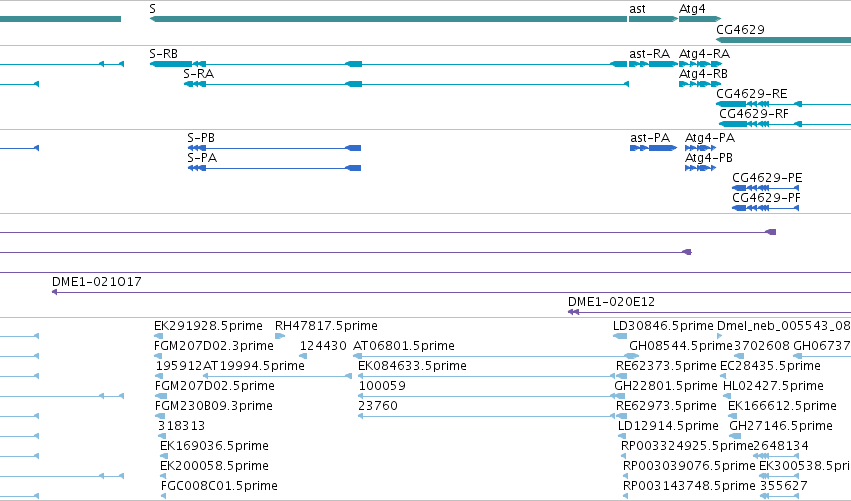Viewport: 851px width, 501px height.
Task: Click the EK169036.5prime label
Action: coord(214,446)
